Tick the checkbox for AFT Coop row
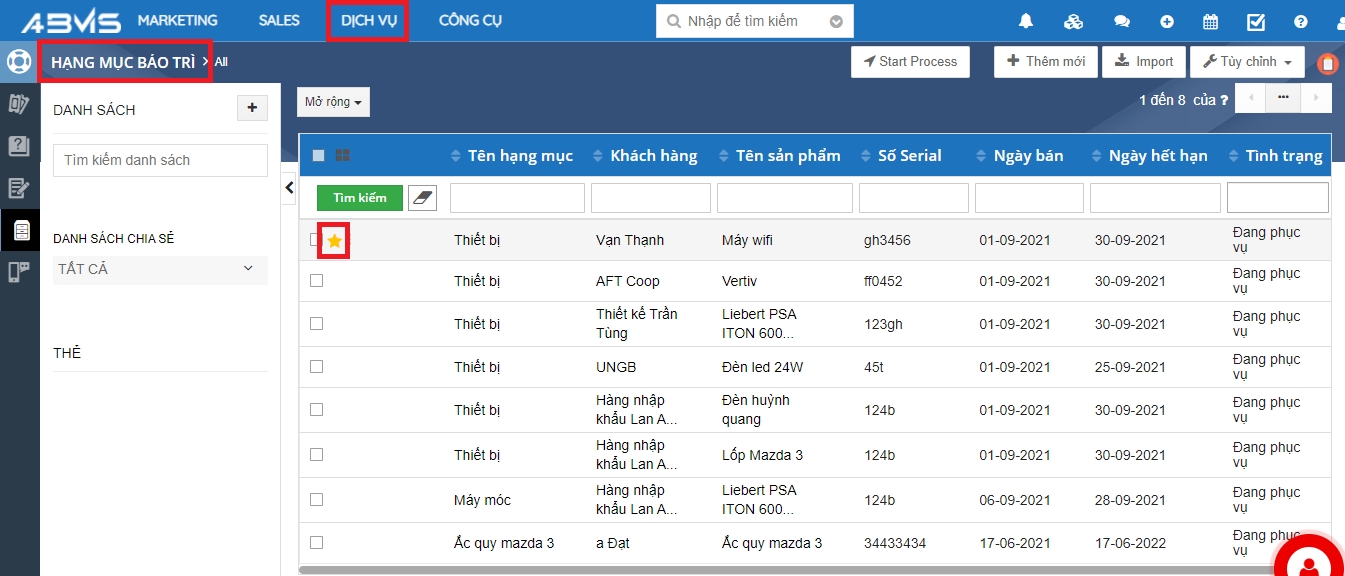 point(316,281)
